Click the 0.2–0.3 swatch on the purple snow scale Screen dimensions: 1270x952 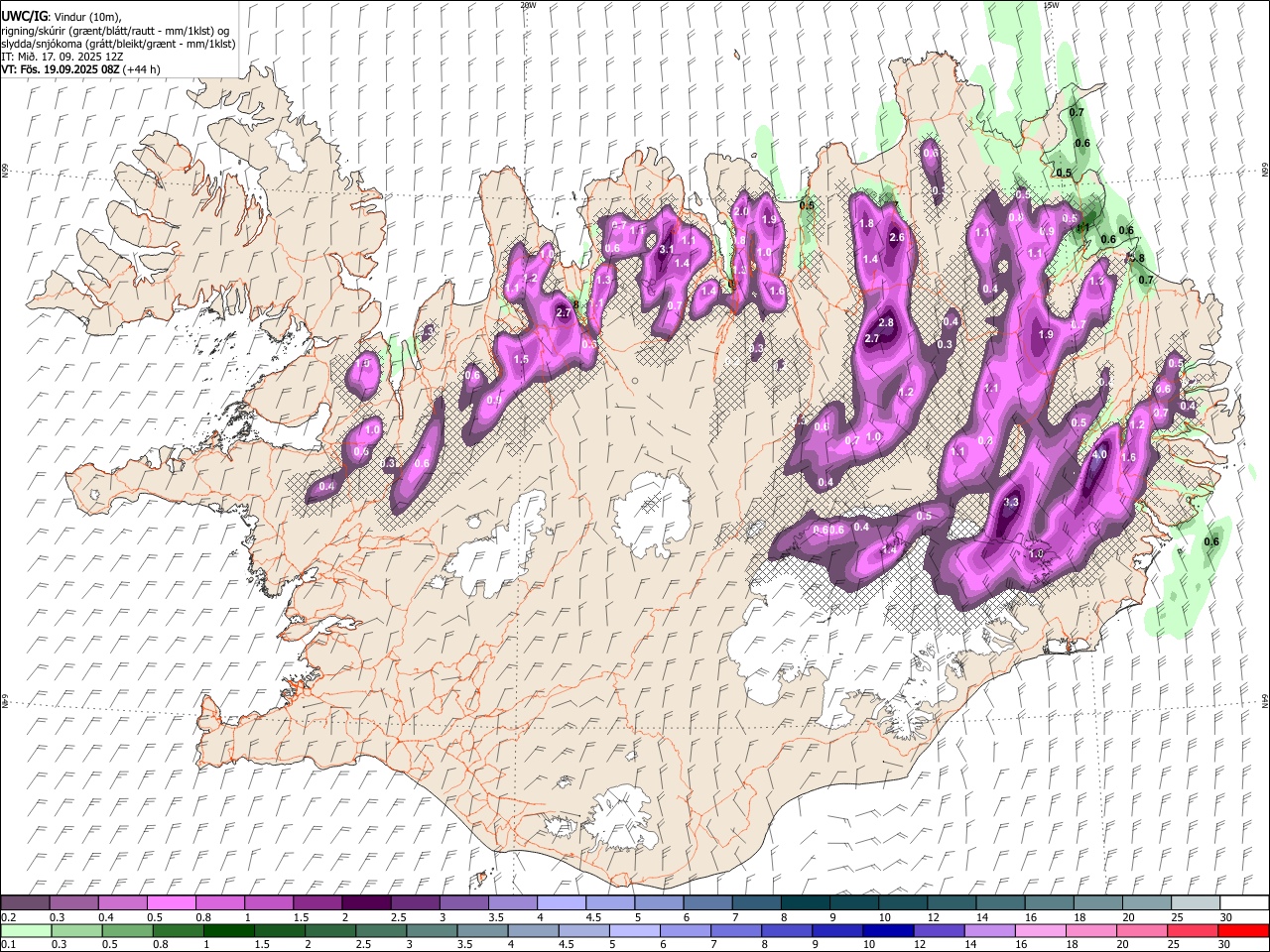(x=25, y=903)
